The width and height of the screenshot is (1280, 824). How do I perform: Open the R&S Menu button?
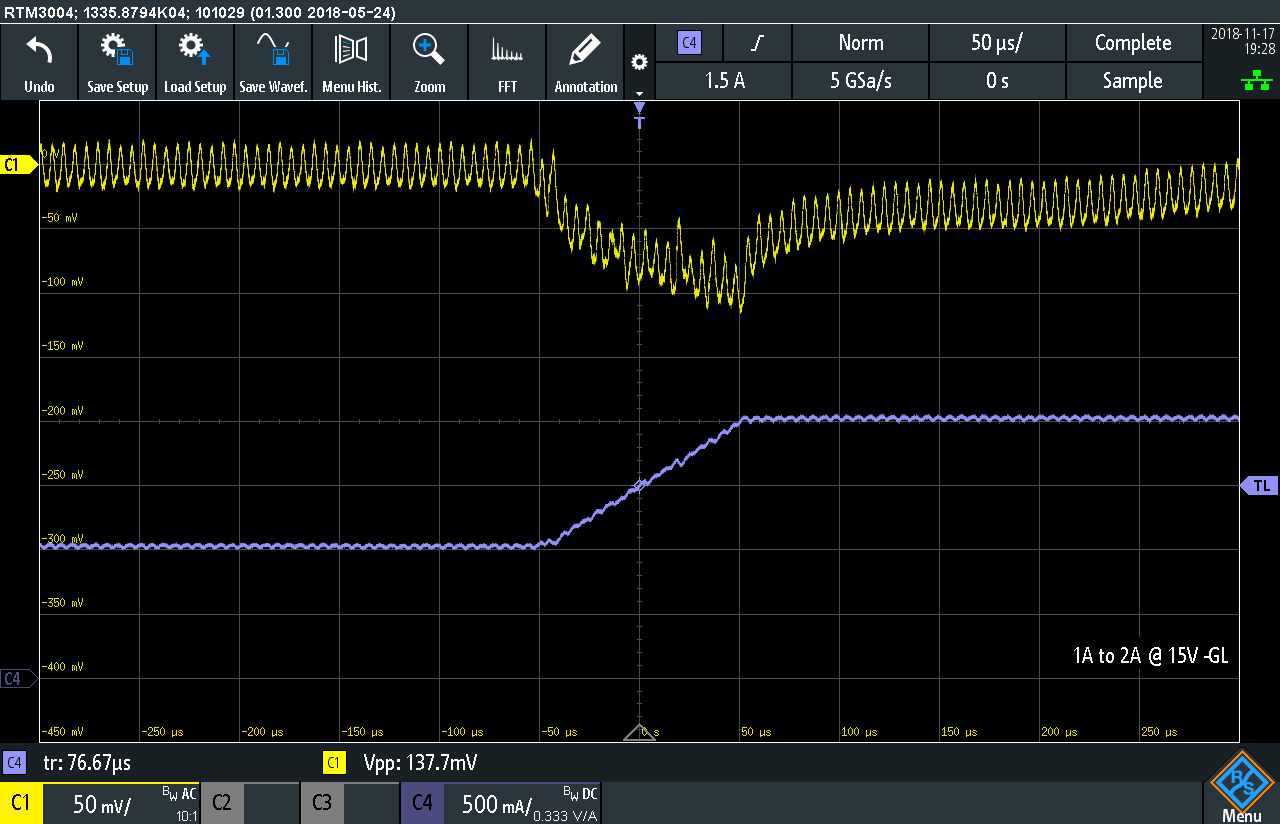pyautogui.click(x=1241, y=788)
